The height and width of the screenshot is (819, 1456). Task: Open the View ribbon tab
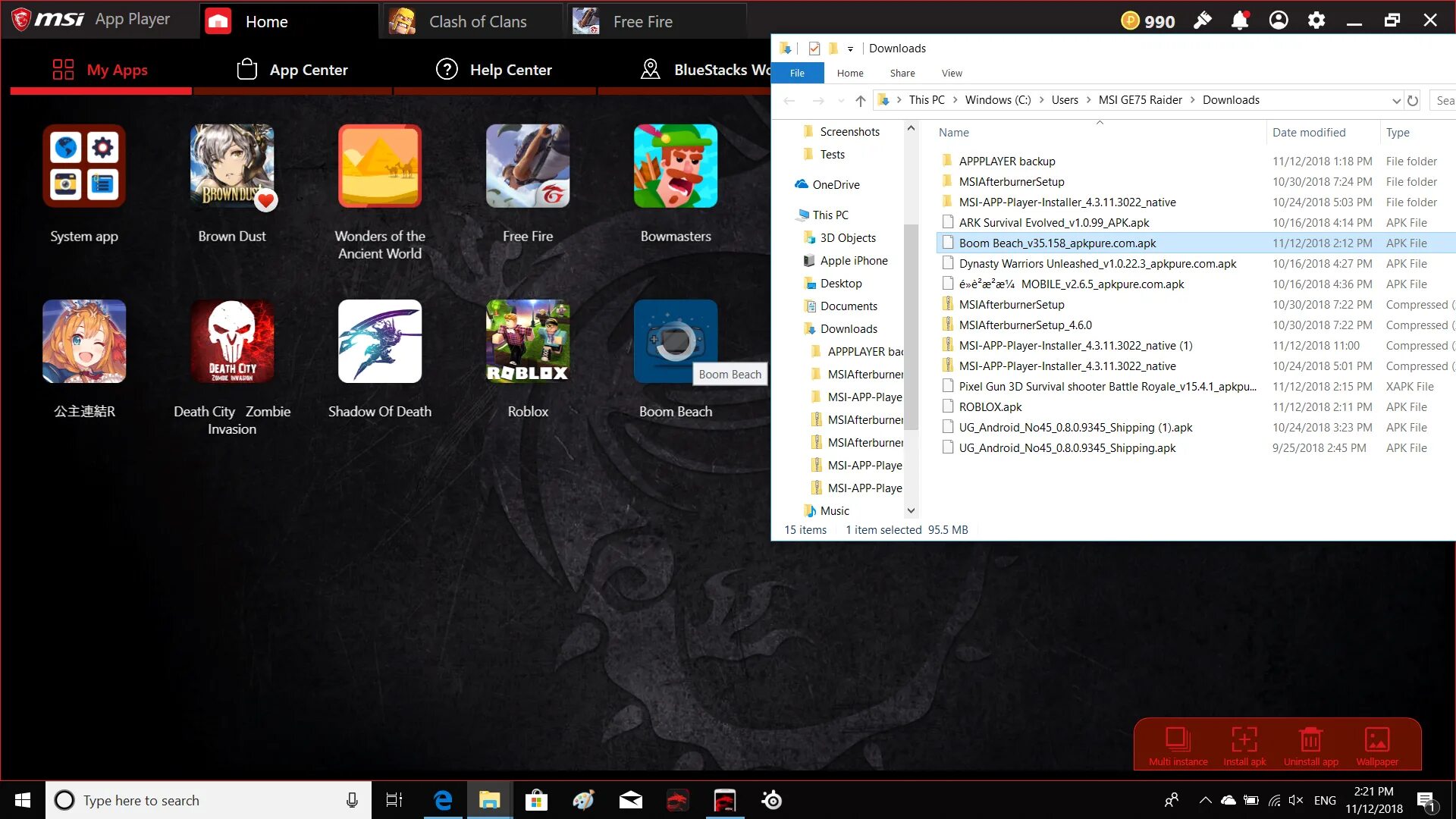pos(952,74)
